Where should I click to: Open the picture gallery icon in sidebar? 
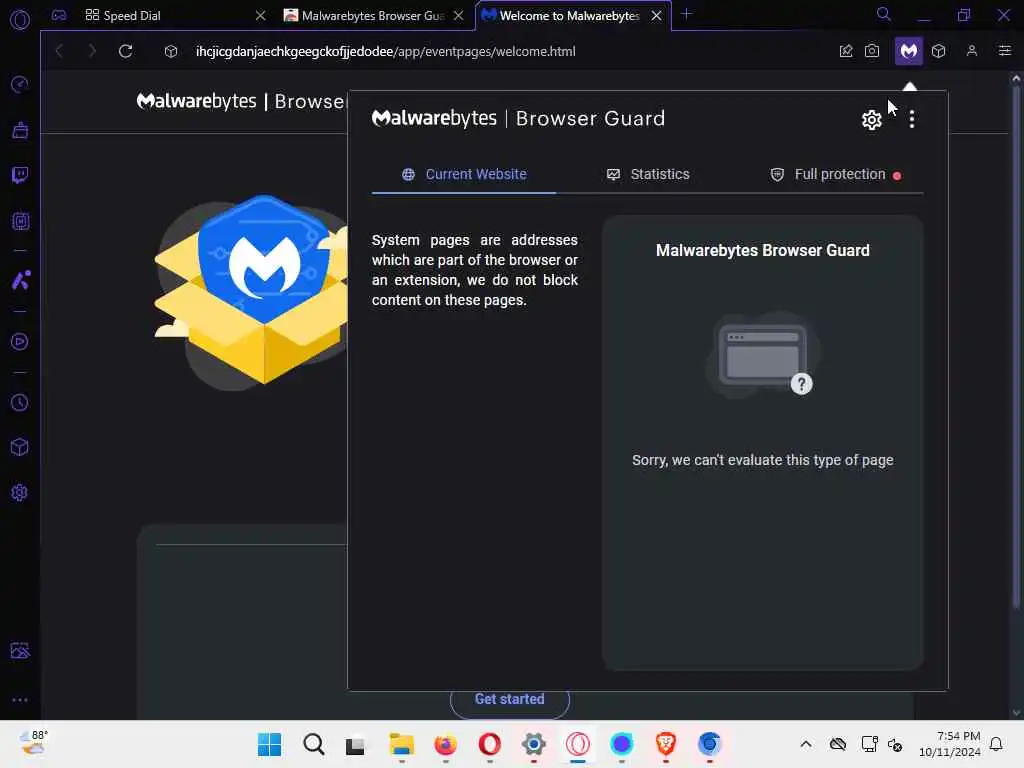[x=20, y=650]
